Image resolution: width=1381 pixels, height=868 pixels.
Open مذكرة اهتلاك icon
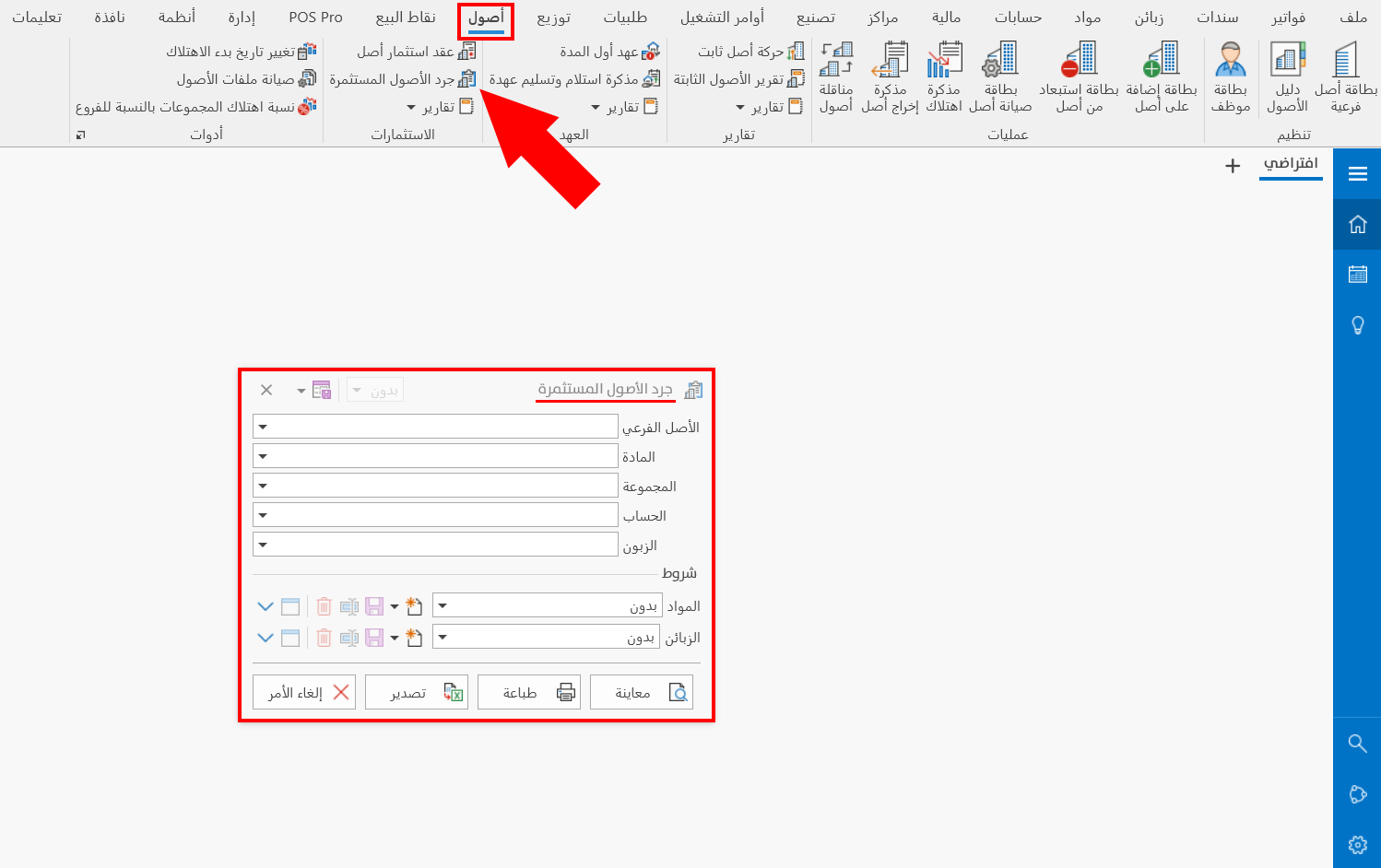(x=944, y=78)
